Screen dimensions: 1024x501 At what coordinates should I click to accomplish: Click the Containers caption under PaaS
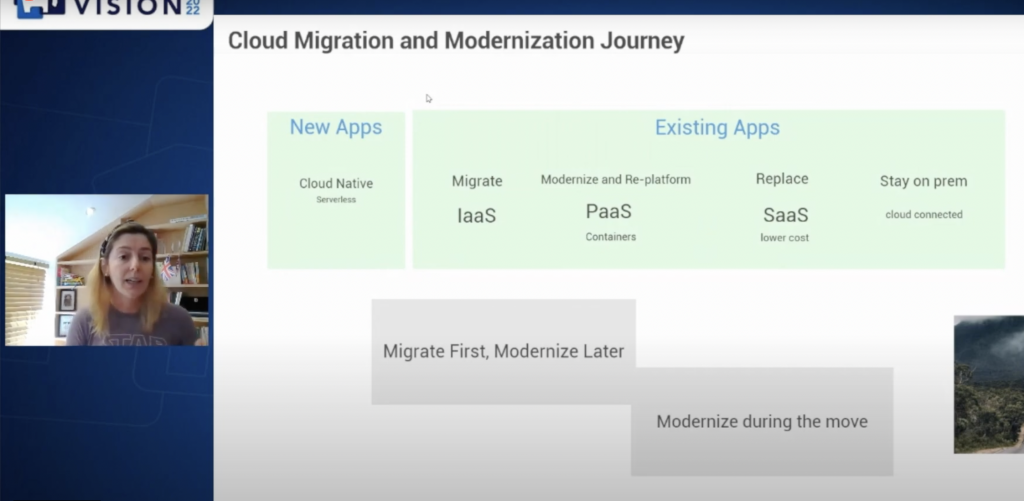610,237
